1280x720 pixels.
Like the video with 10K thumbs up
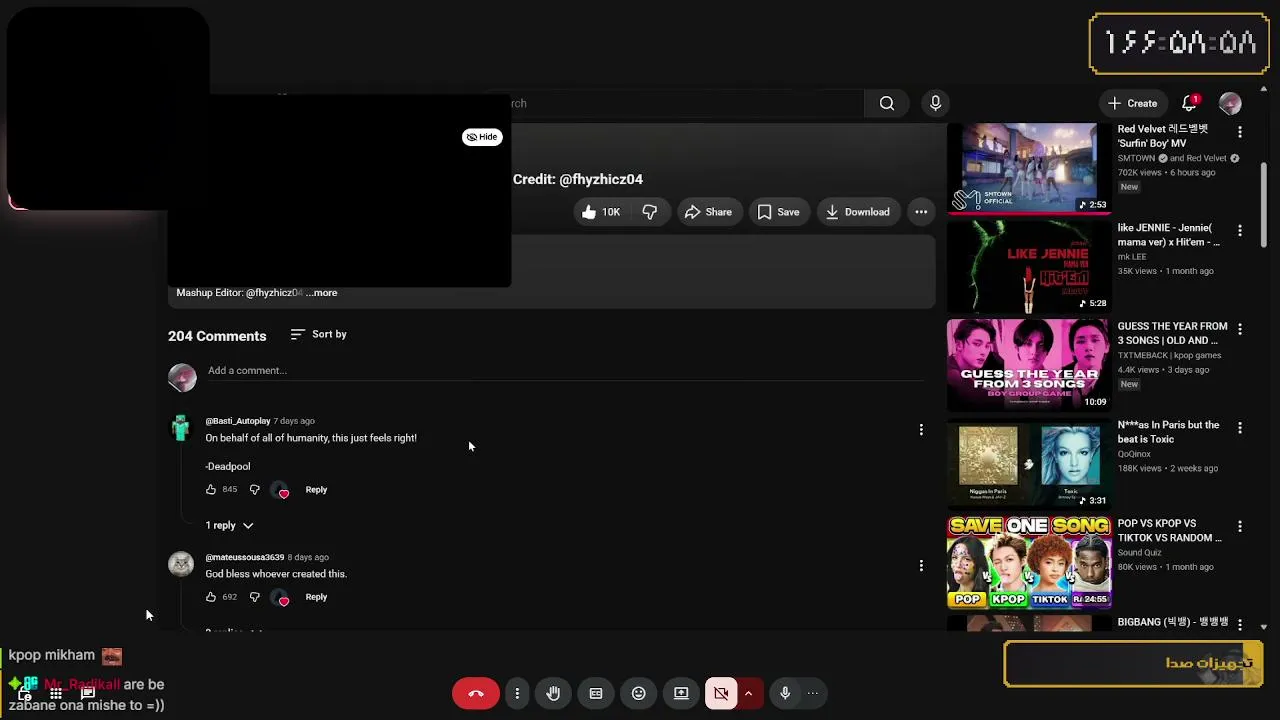(x=600, y=212)
